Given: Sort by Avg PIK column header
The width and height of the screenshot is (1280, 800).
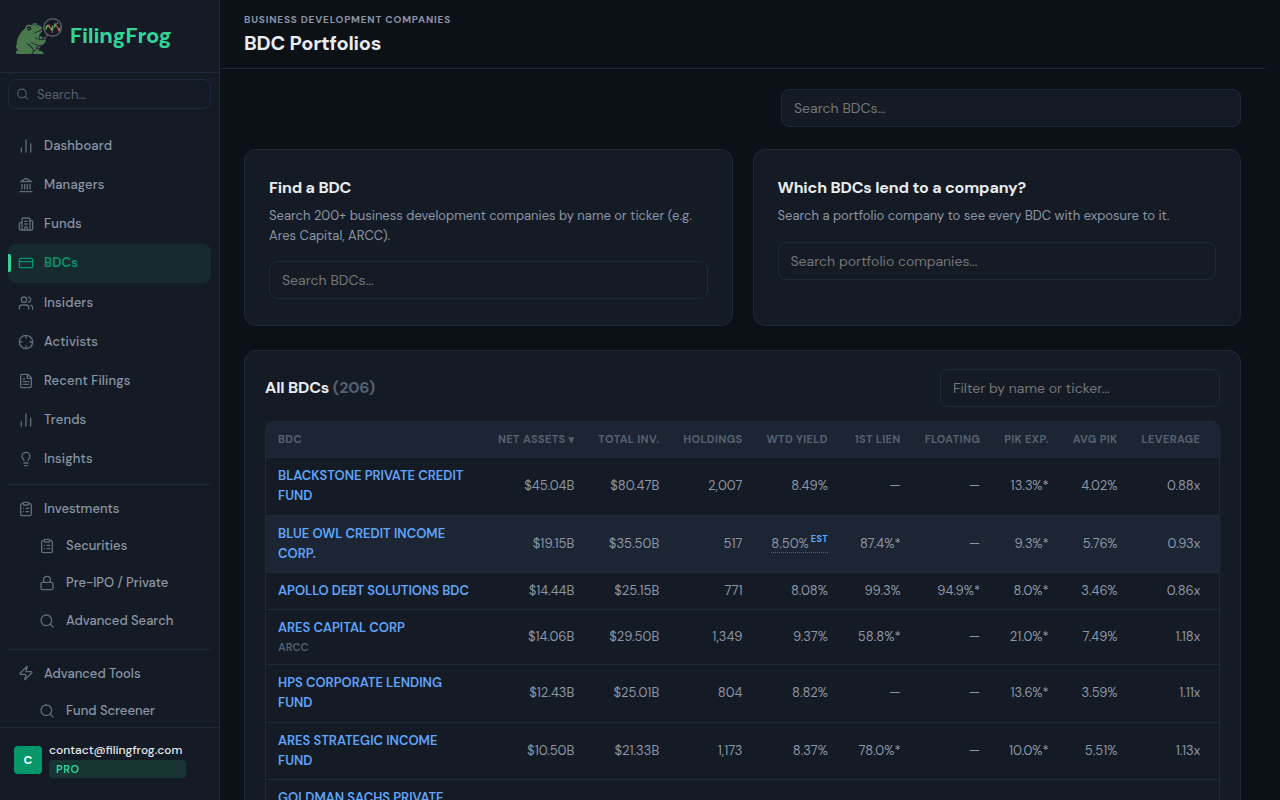Looking at the screenshot, I should coord(1095,439).
